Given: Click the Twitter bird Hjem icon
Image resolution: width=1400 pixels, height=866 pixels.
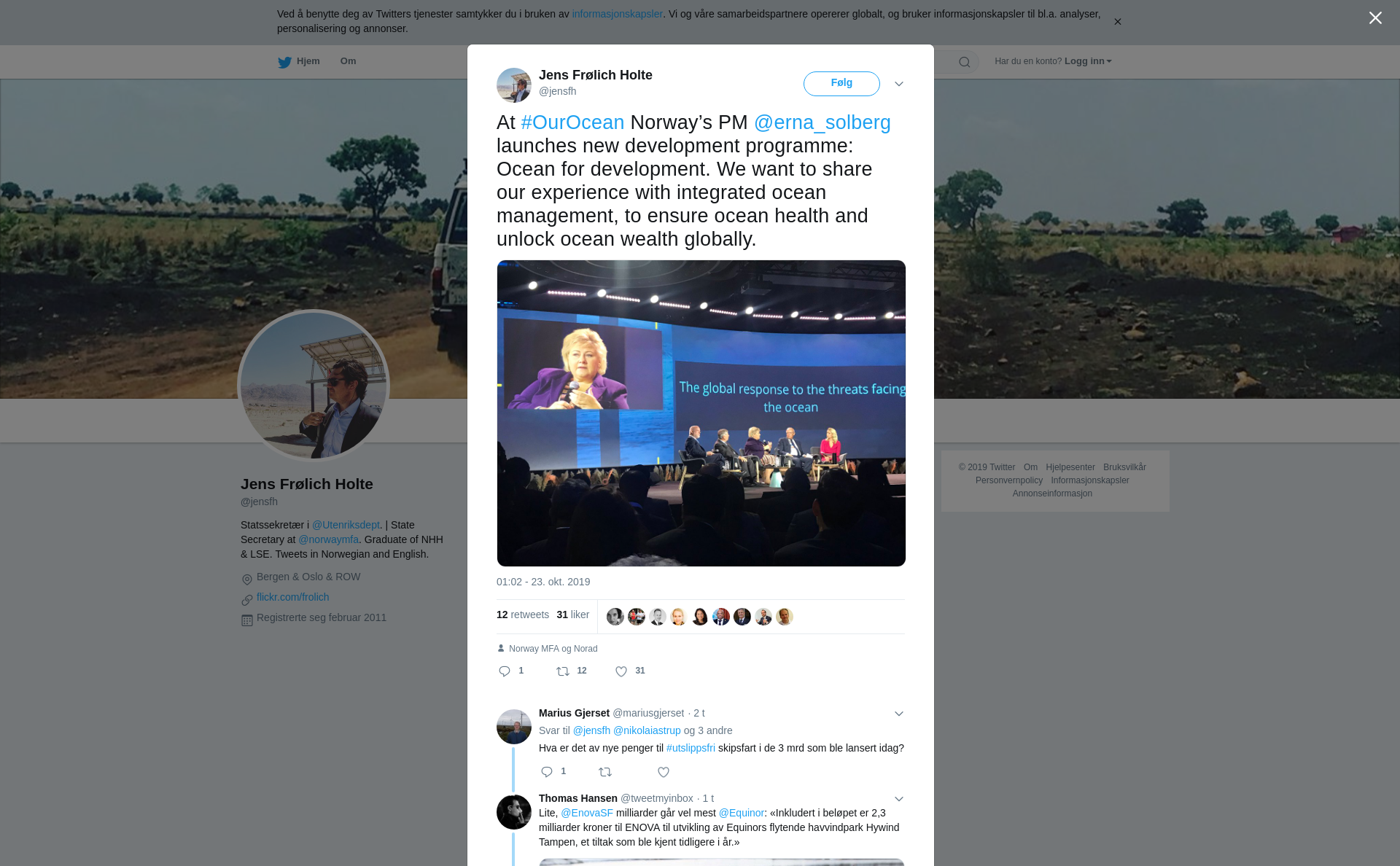Looking at the screenshot, I should pyautogui.click(x=284, y=62).
